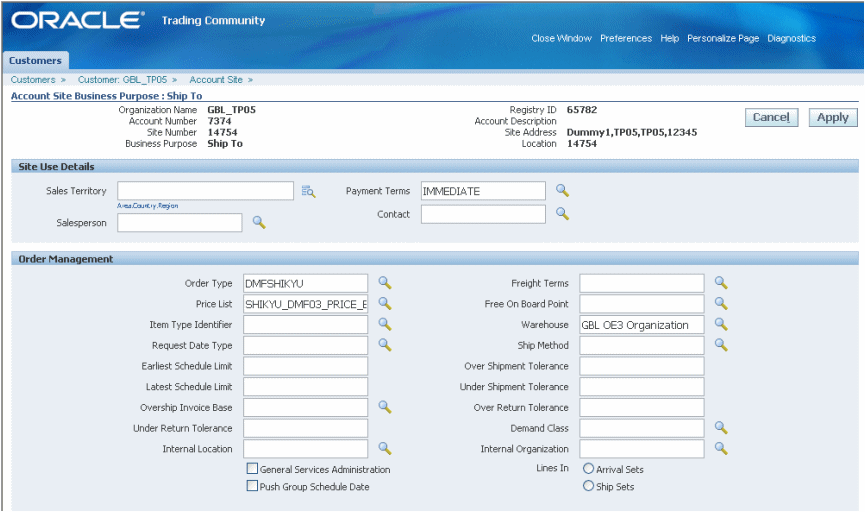The image size is (865, 512).
Task: Open Personalize Page link
Action: pyautogui.click(x=723, y=39)
